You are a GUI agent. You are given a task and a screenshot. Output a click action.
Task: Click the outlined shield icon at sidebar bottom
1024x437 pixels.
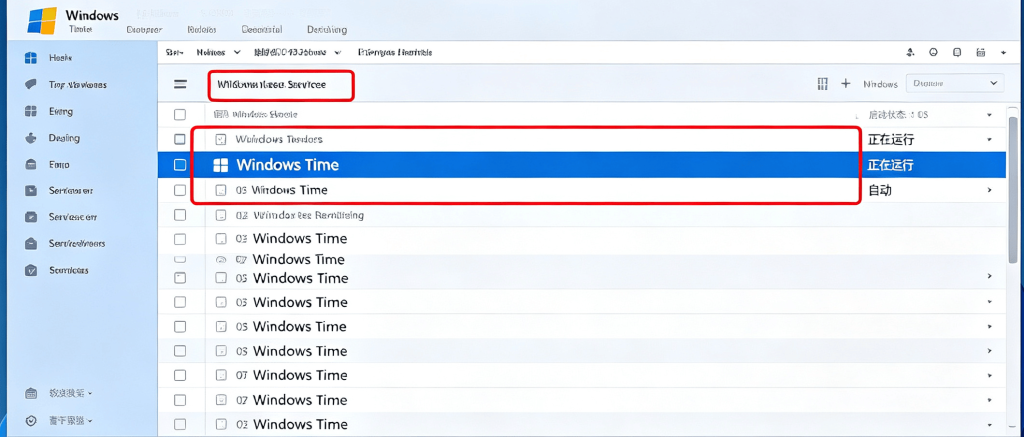(x=30, y=421)
